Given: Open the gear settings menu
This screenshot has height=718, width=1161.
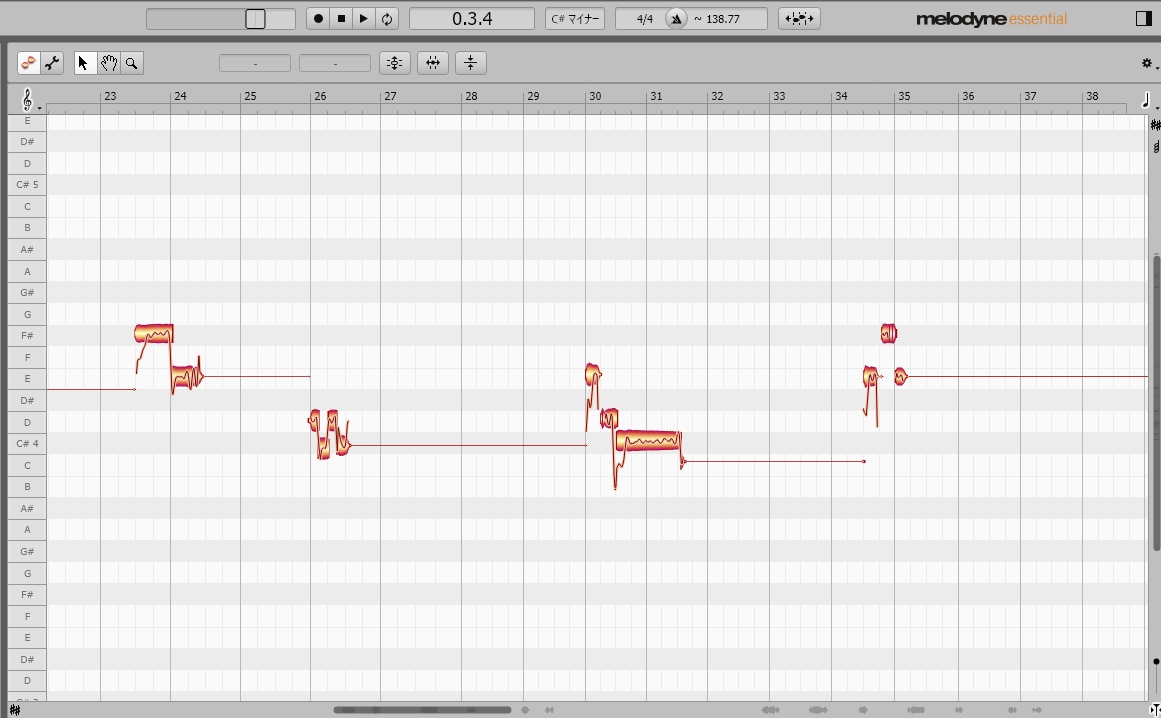Looking at the screenshot, I should pyautogui.click(x=1148, y=64).
